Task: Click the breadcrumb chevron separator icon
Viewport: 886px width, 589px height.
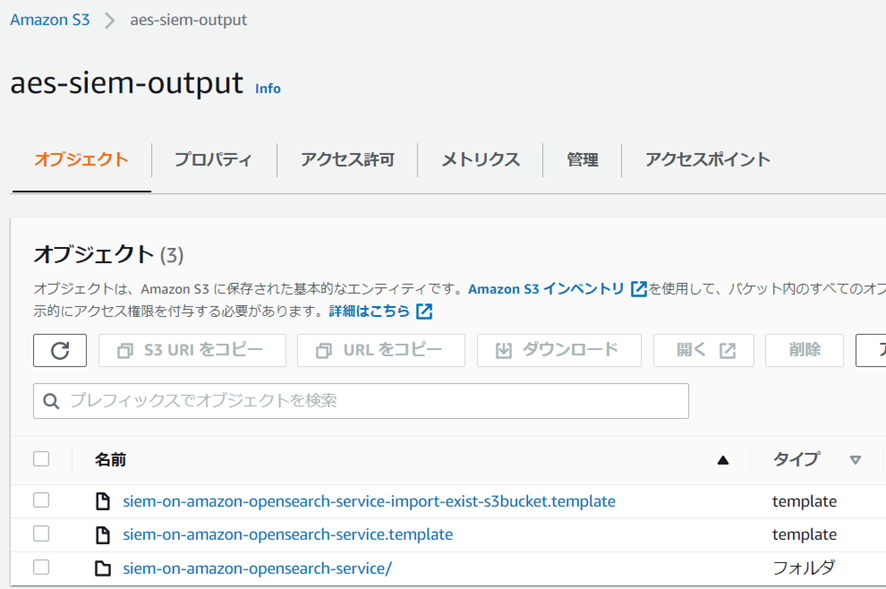Action: point(110,20)
